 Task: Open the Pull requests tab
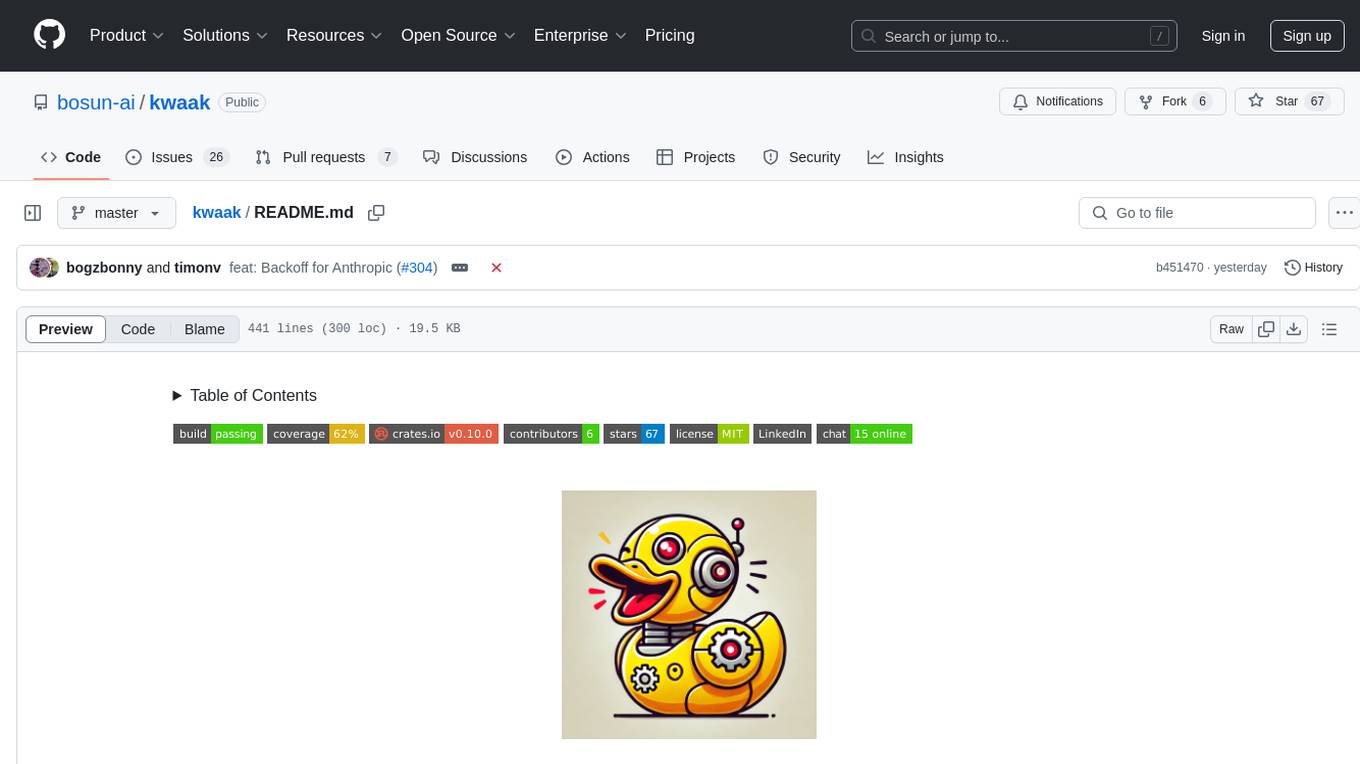coord(326,157)
